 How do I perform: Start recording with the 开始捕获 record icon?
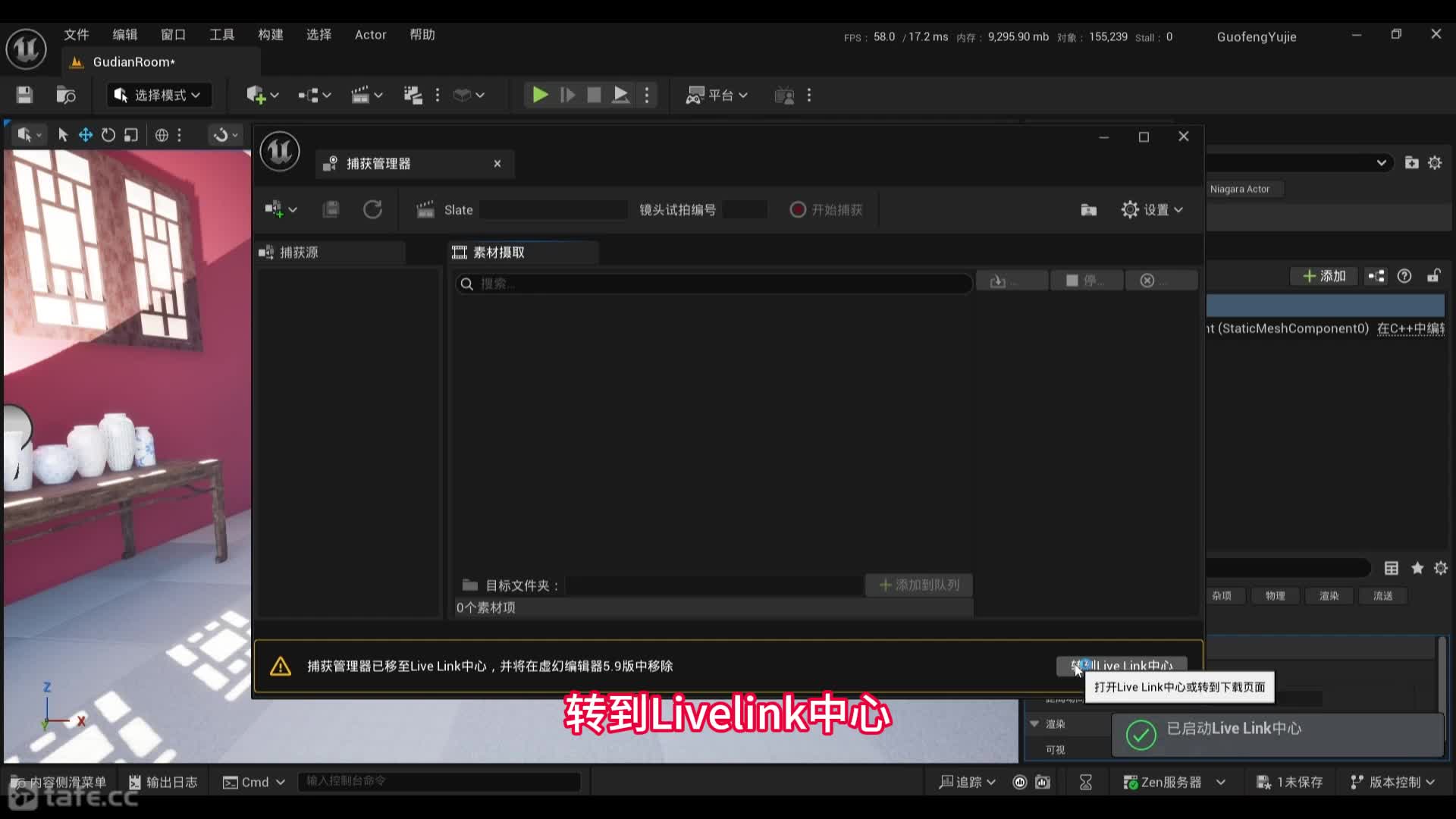click(797, 209)
